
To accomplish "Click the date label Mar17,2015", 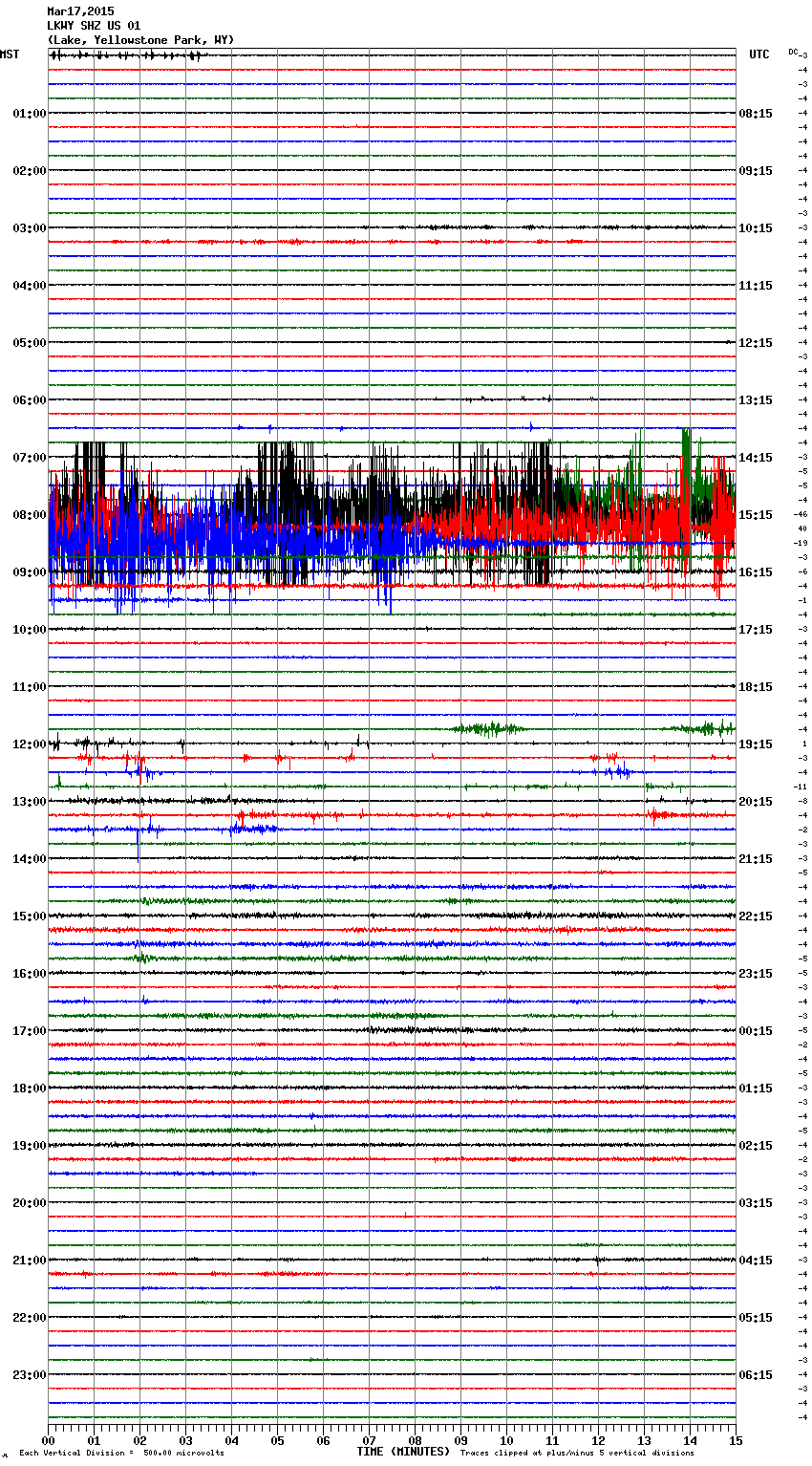I will [x=80, y=11].
